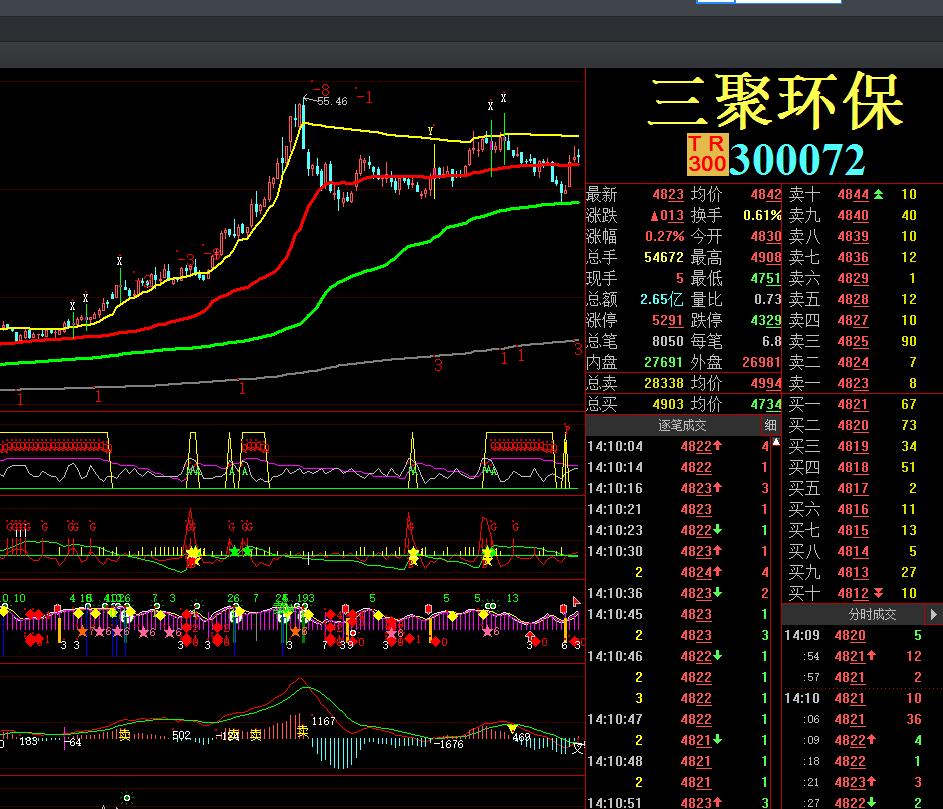Click the stock name 三聚环保
The height and width of the screenshot is (809, 943).
(776, 102)
